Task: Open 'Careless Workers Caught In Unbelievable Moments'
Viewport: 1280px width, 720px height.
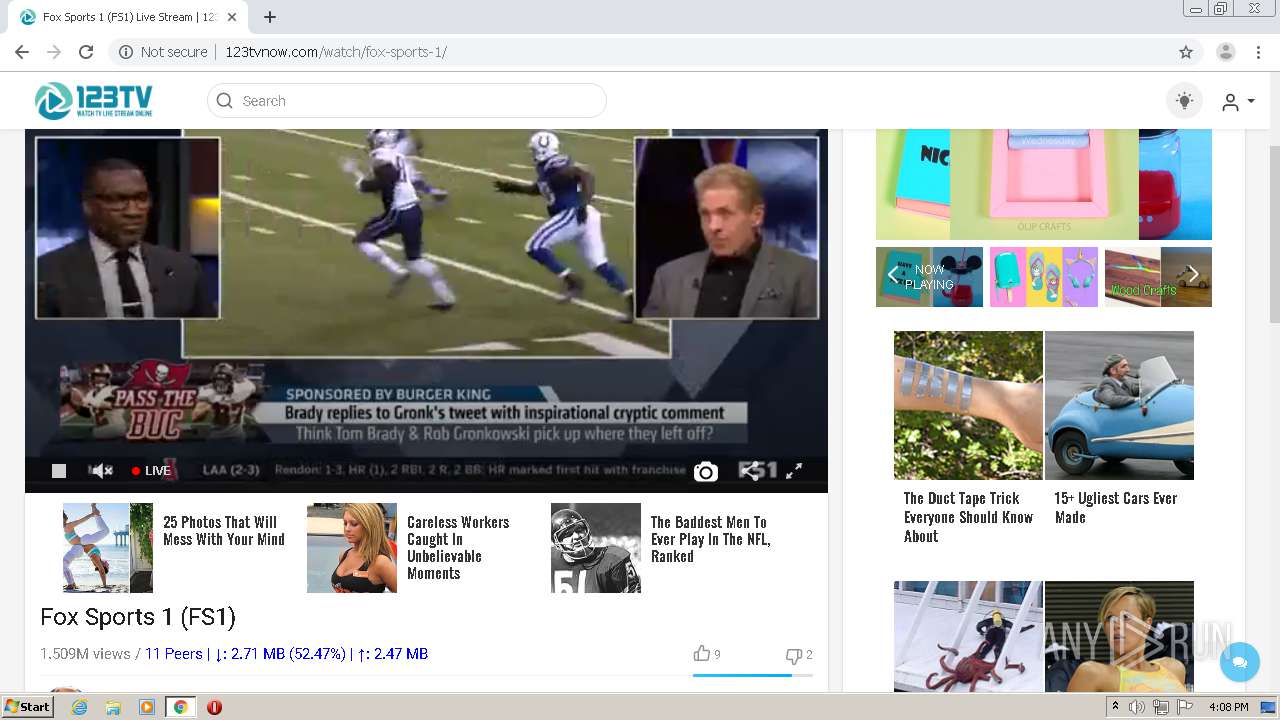Action: [458, 548]
